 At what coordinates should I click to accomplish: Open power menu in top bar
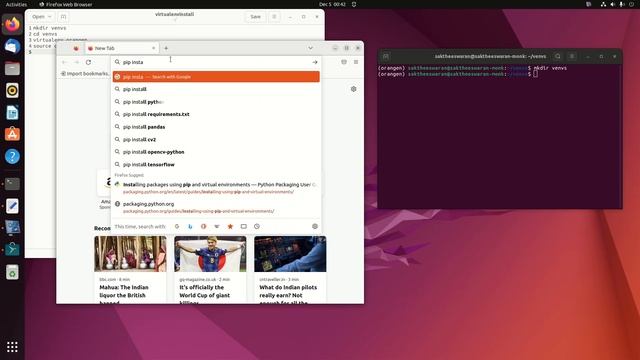tap(631, 4)
